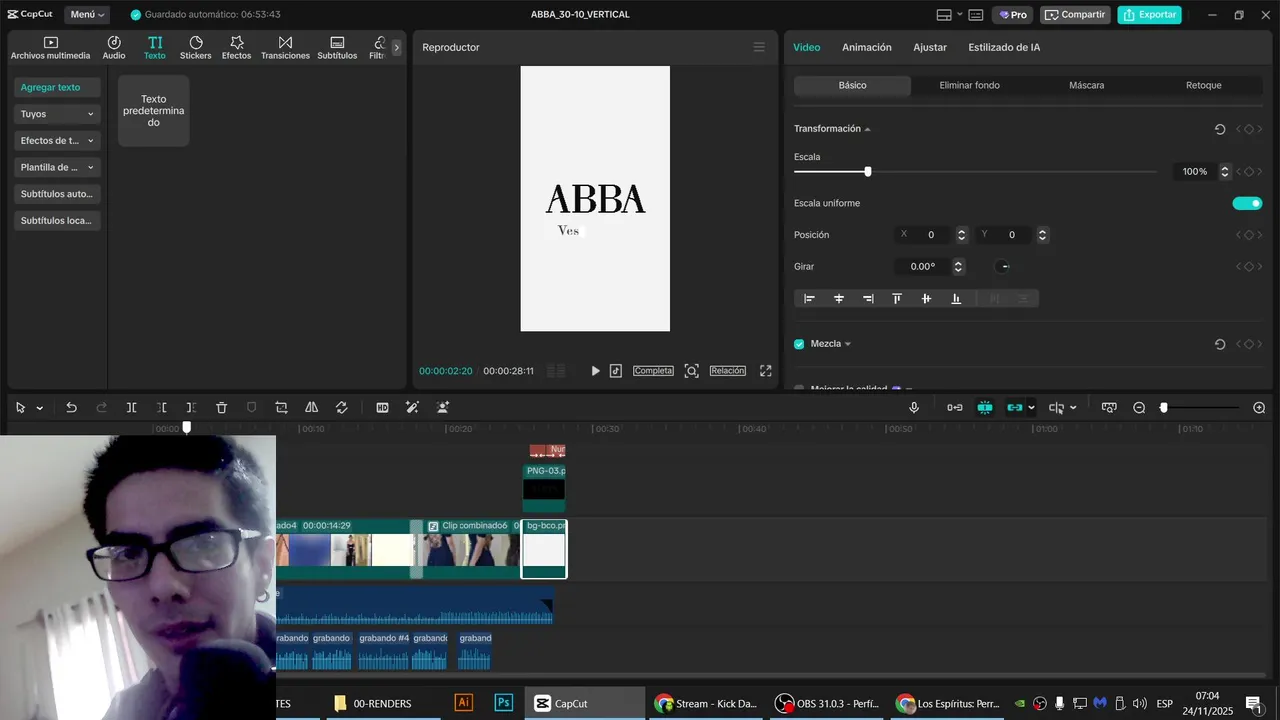Align the clip to the top
The width and height of the screenshot is (1280, 720).
897,299
